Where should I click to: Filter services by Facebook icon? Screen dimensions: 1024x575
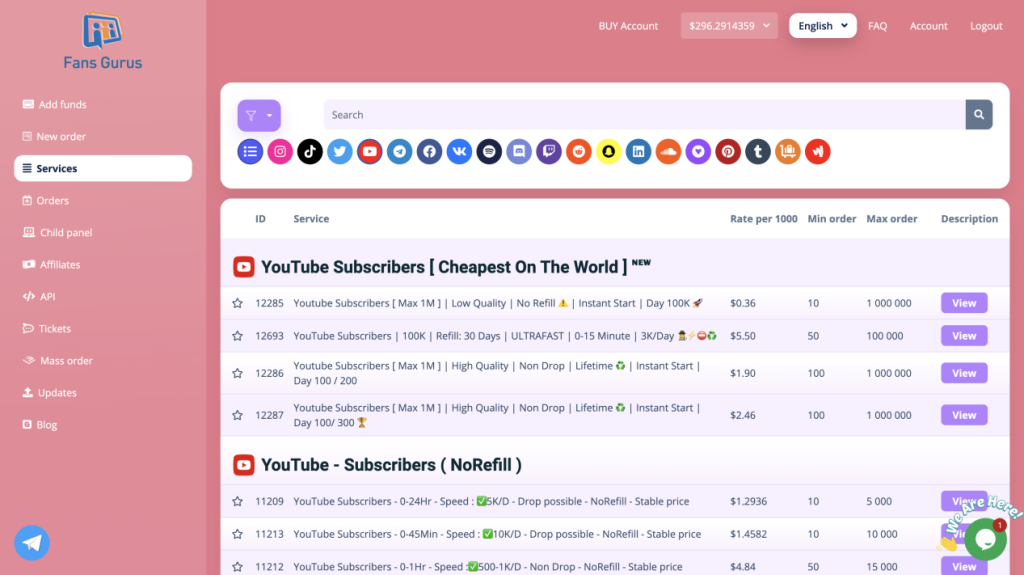[430, 152]
